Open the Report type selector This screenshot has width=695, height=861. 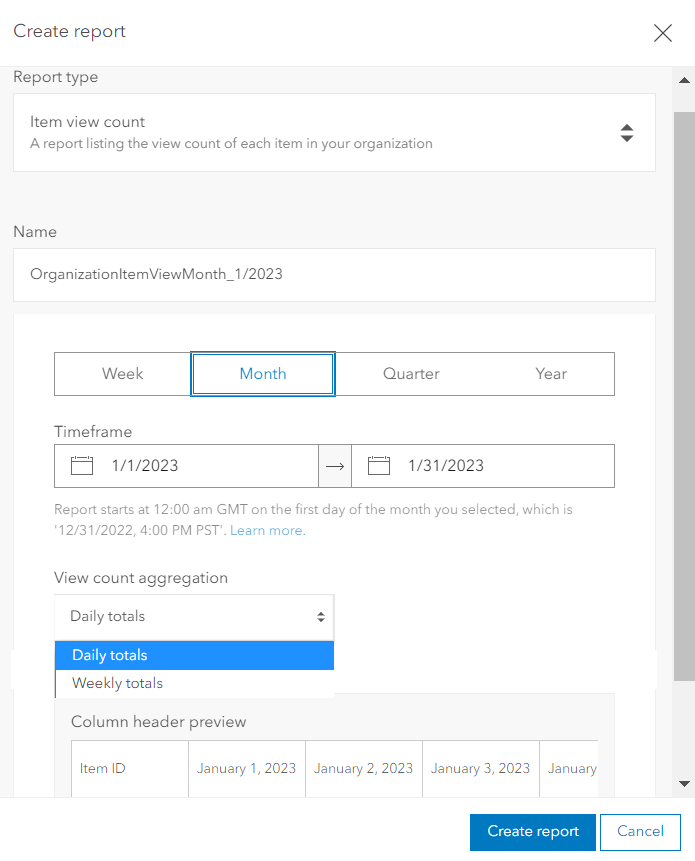pos(334,131)
